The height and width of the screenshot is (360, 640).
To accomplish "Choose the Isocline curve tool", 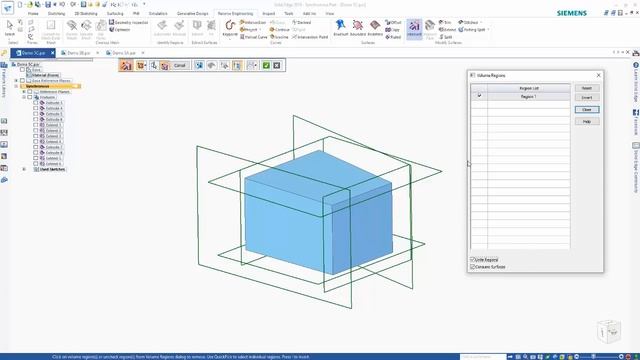I will [x=279, y=37].
